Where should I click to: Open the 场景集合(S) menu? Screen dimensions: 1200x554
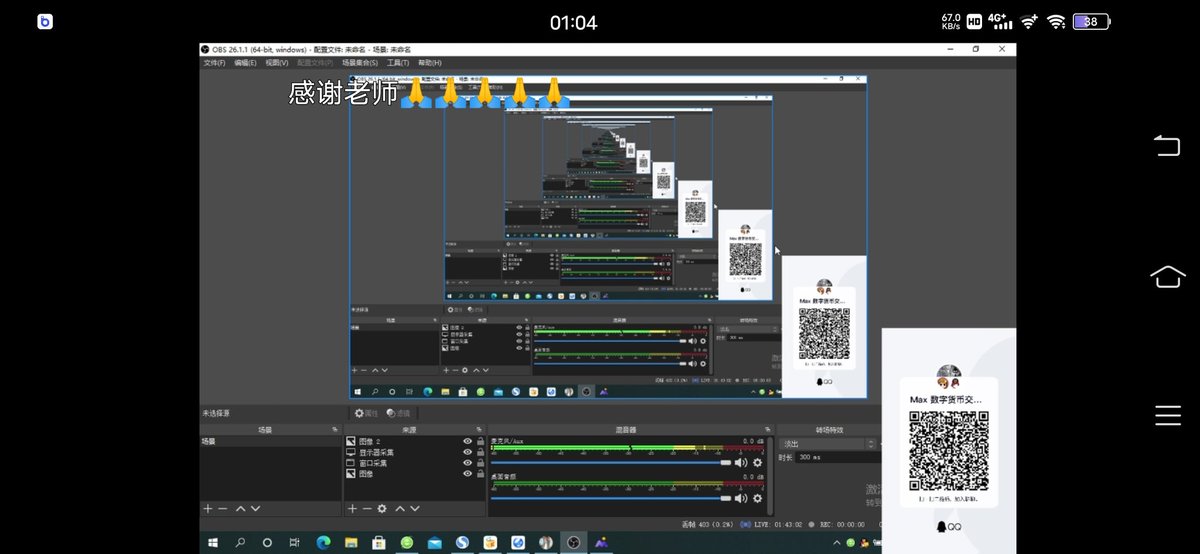pos(360,63)
